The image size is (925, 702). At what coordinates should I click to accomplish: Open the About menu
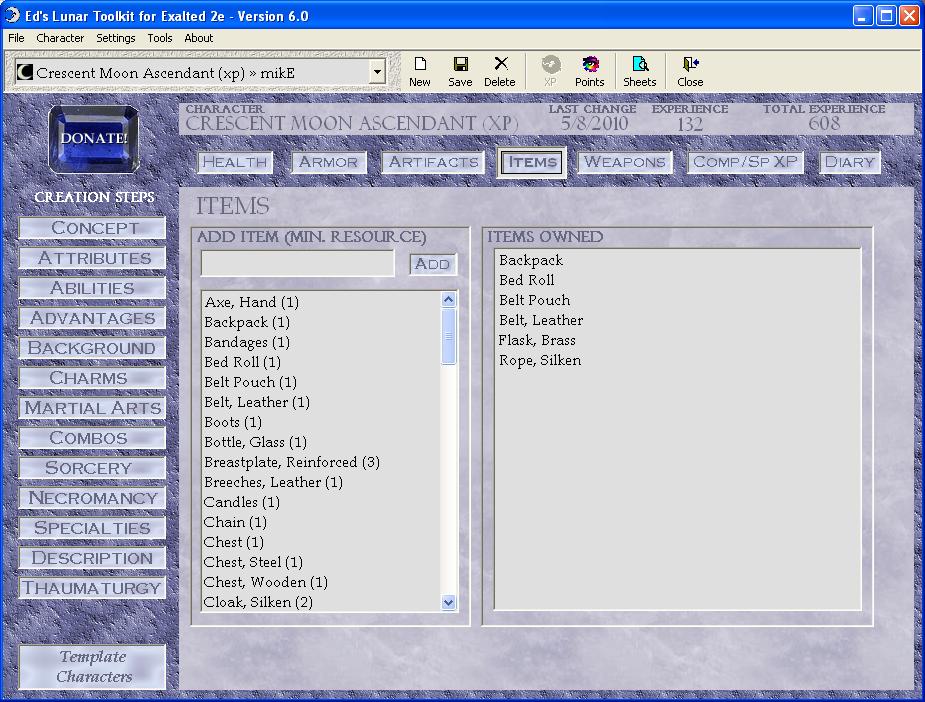click(x=198, y=38)
